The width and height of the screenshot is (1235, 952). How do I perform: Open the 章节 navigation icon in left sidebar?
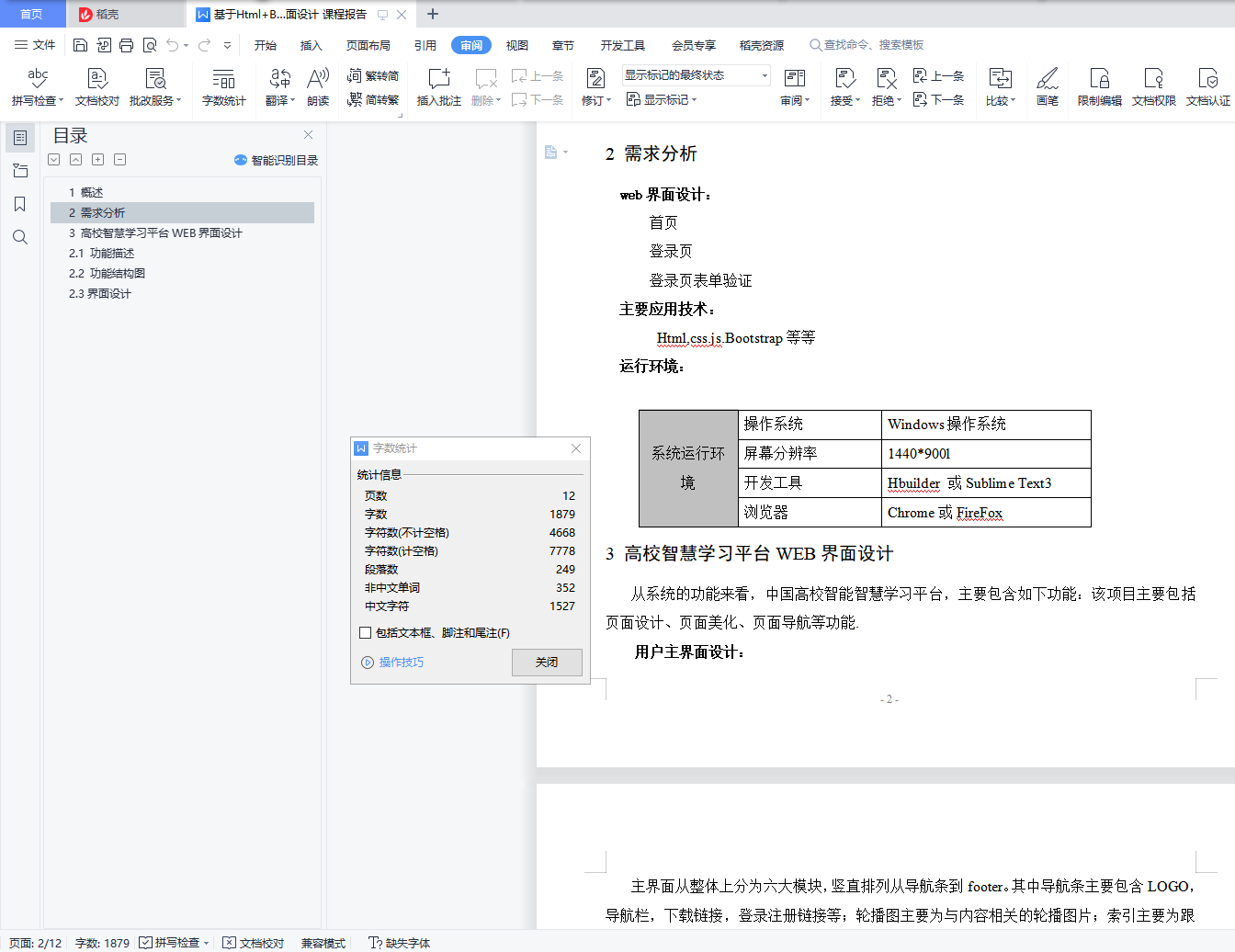click(20, 171)
